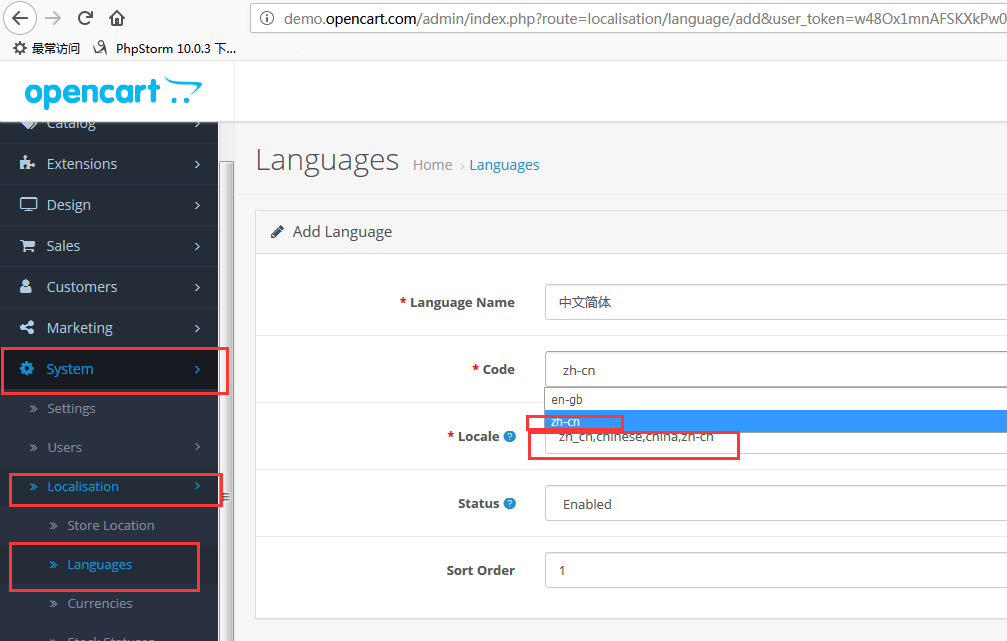
Task: Click the Locale input field
Action: pyautogui.click(x=776, y=443)
